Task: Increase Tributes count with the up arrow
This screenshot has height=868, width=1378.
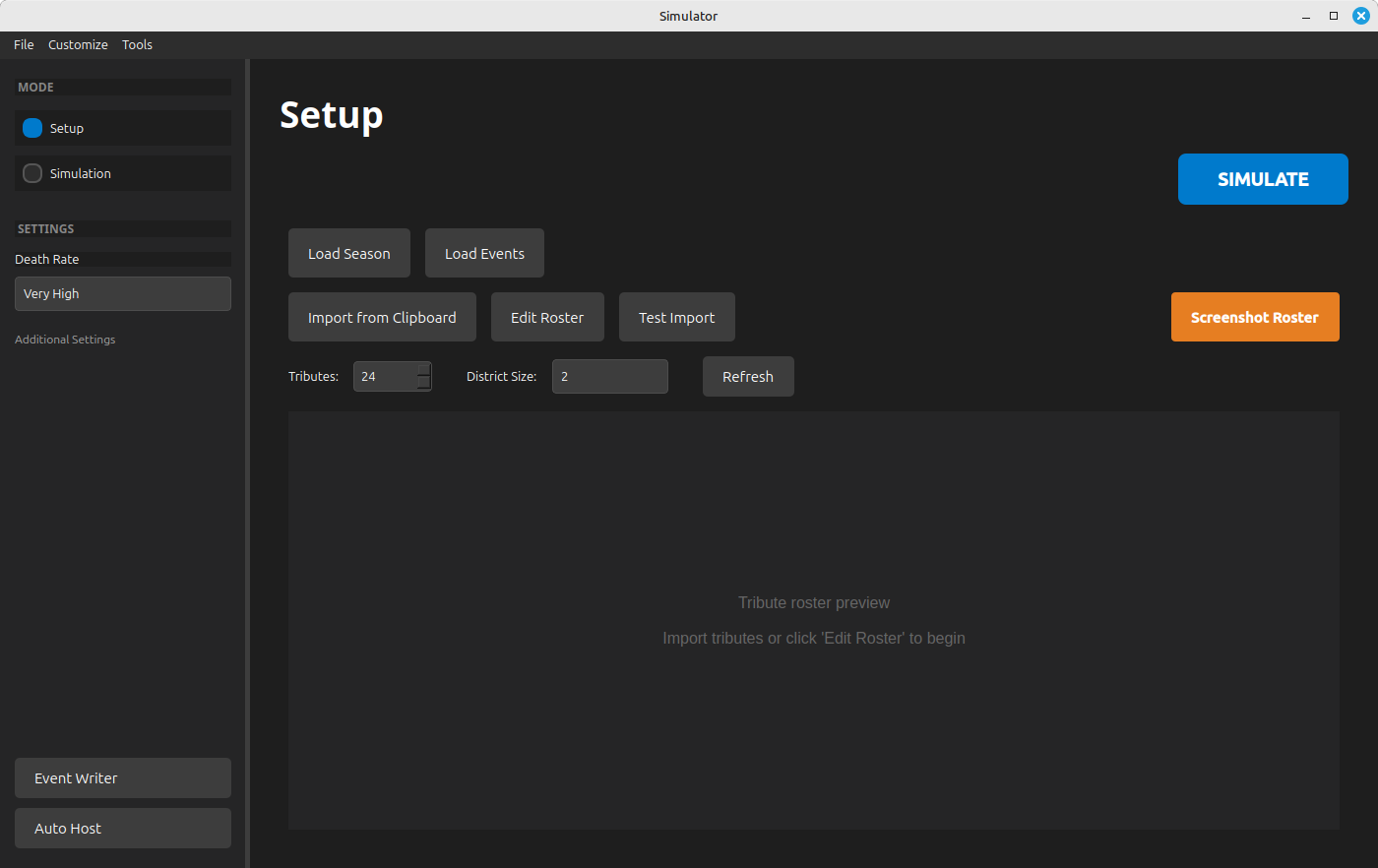Action: [x=423, y=369]
